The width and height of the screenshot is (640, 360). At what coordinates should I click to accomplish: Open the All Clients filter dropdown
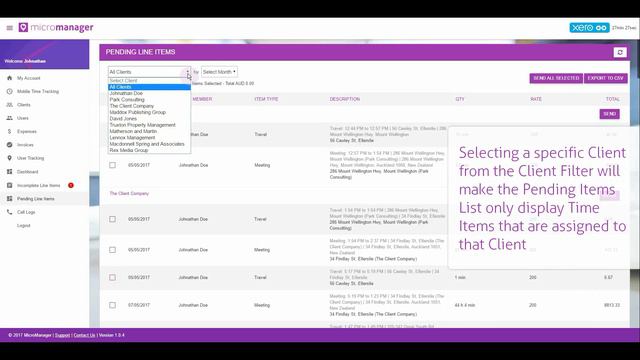click(x=149, y=72)
